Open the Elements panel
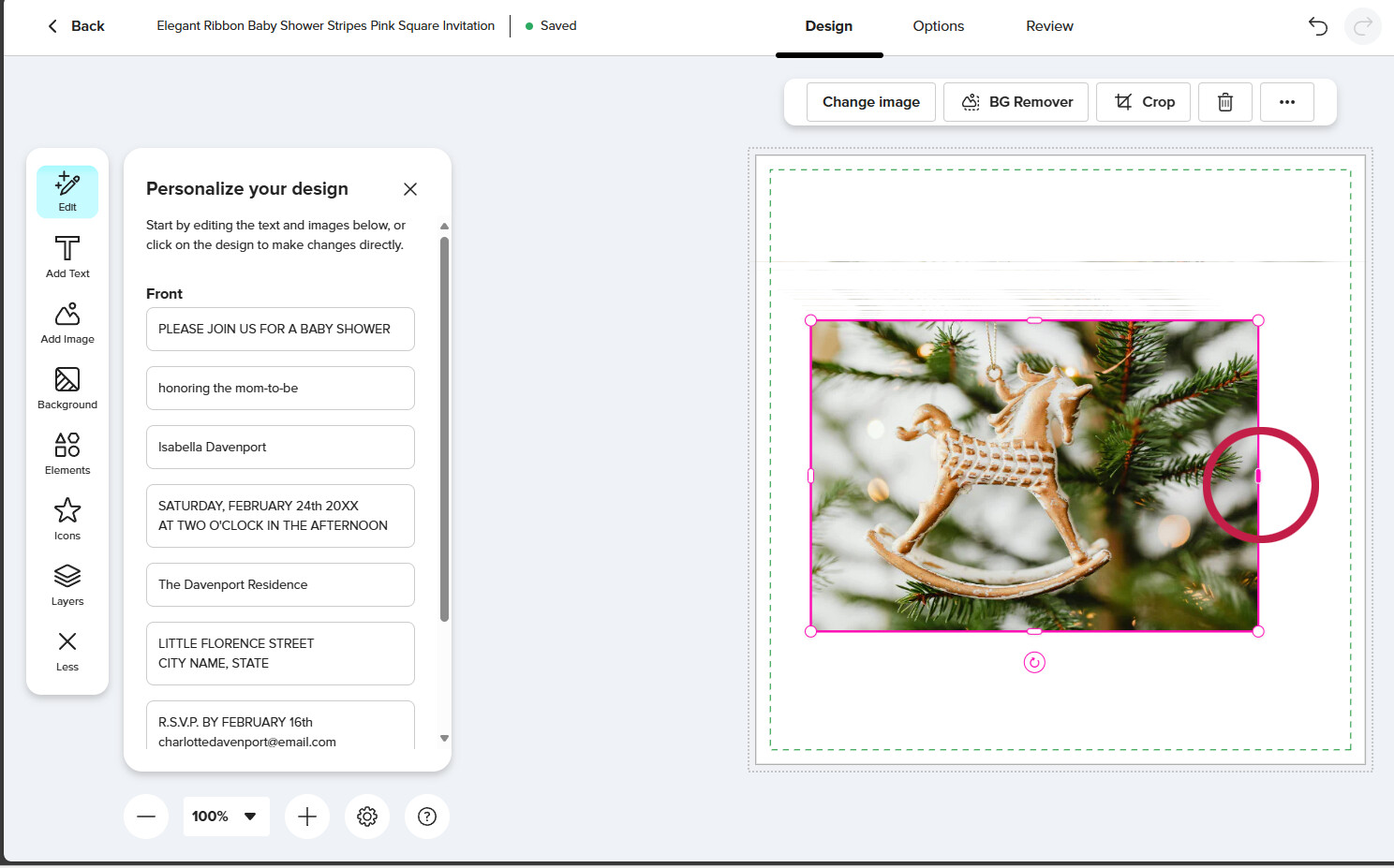This screenshot has height=868, width=1394. pyautogui.click(x=67, y=454)
